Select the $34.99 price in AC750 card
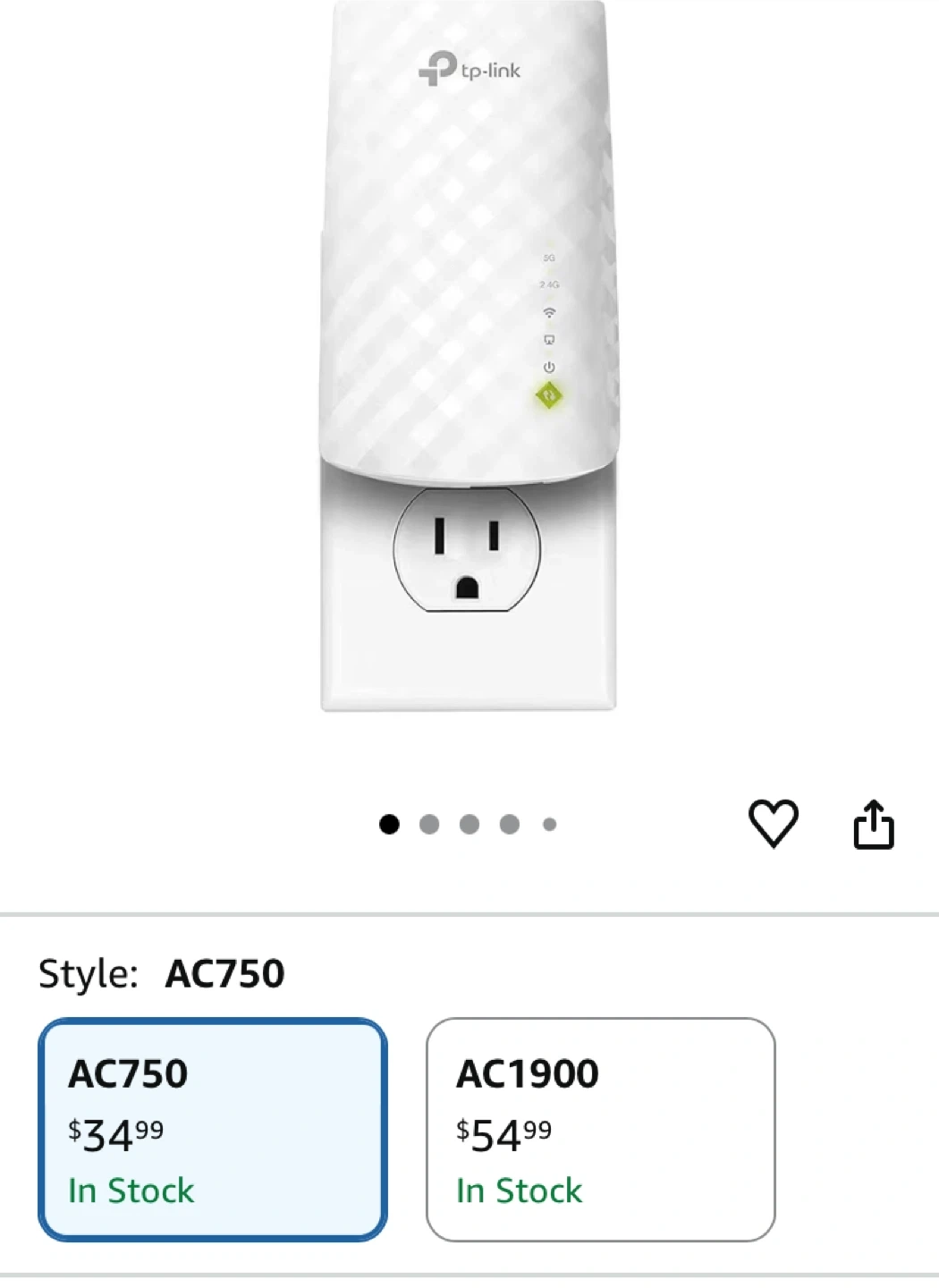 tap(116, 1135)
